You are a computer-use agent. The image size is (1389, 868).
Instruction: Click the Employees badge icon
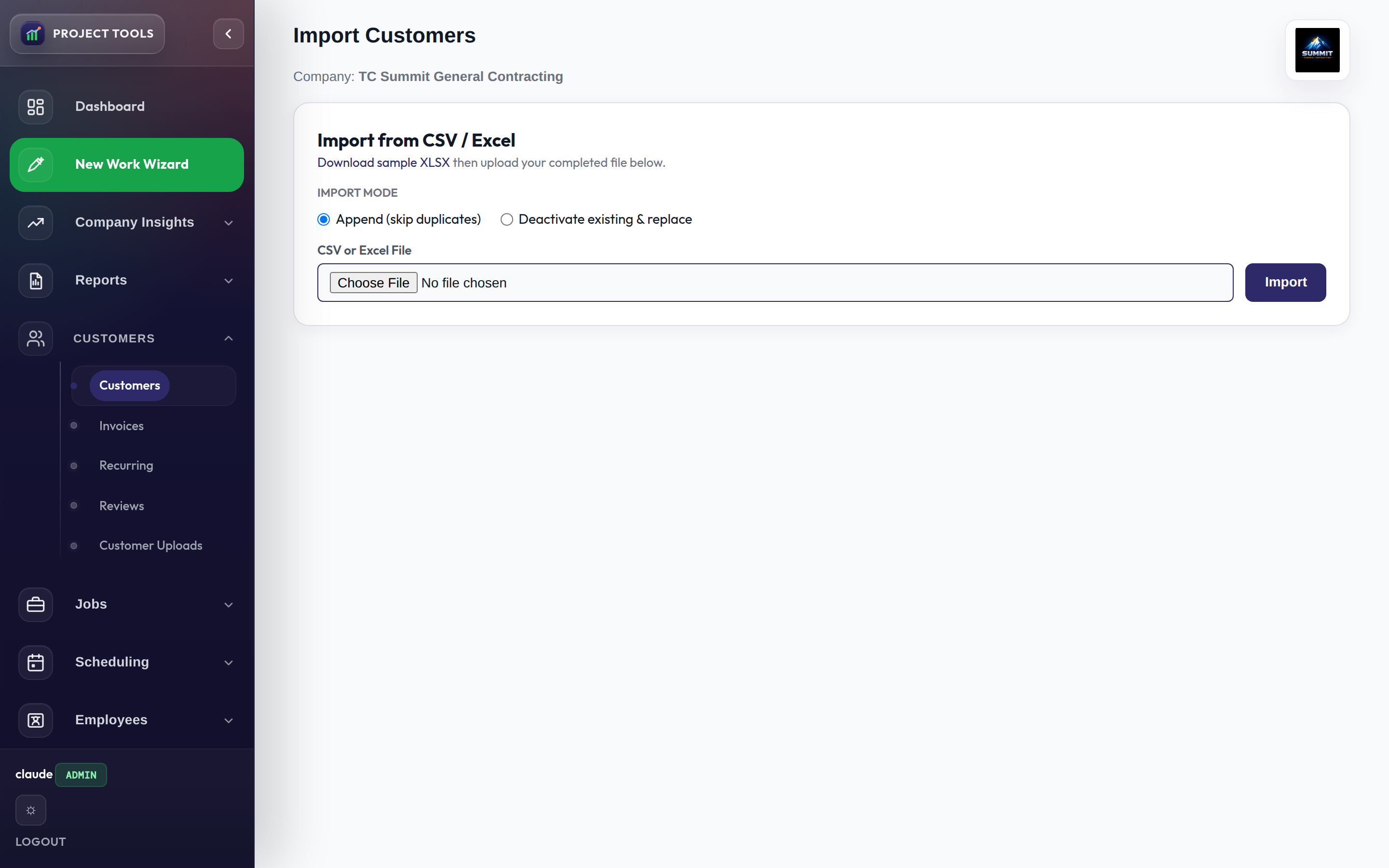tap(36, 720)
